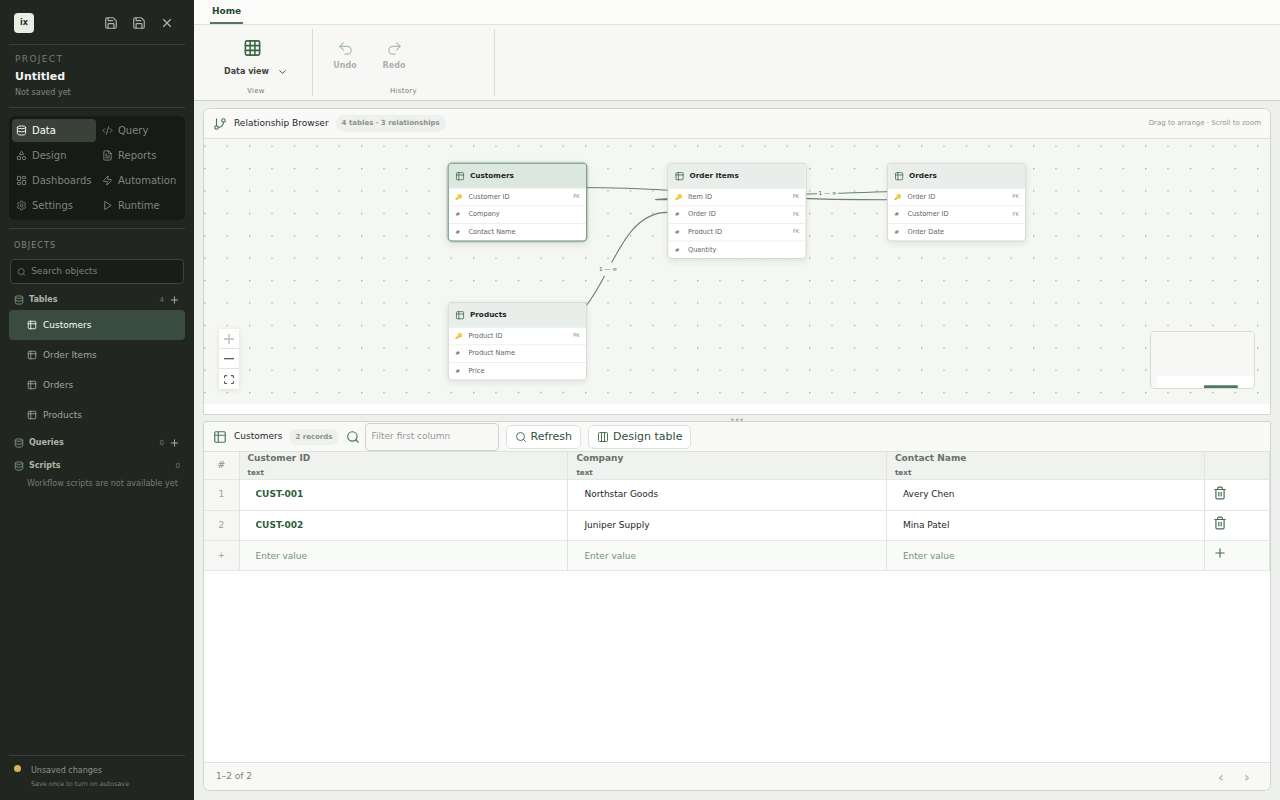The height and width of the screenshot is (800, 1280).
Task: Click the Company column header
Action: [727, 465]
